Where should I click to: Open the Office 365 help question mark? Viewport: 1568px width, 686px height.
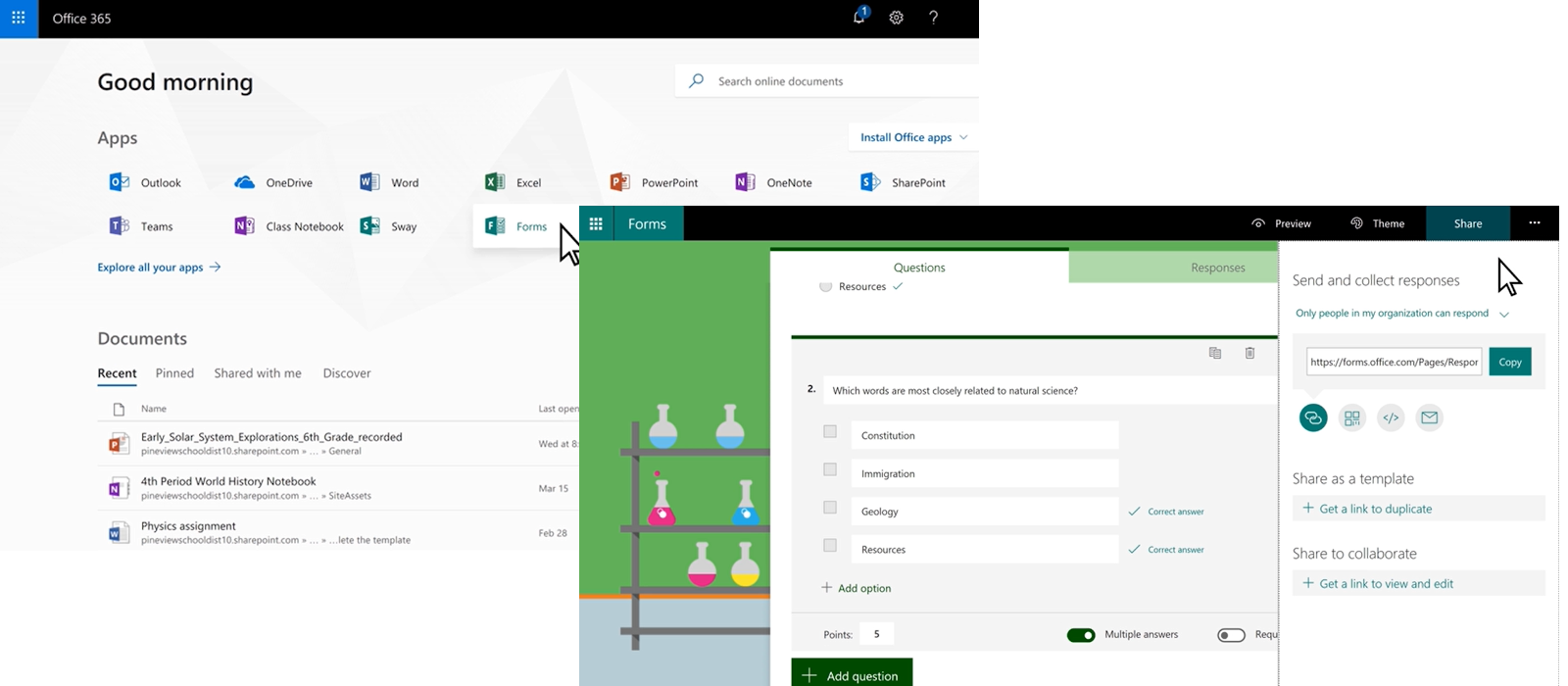(933, 18)
